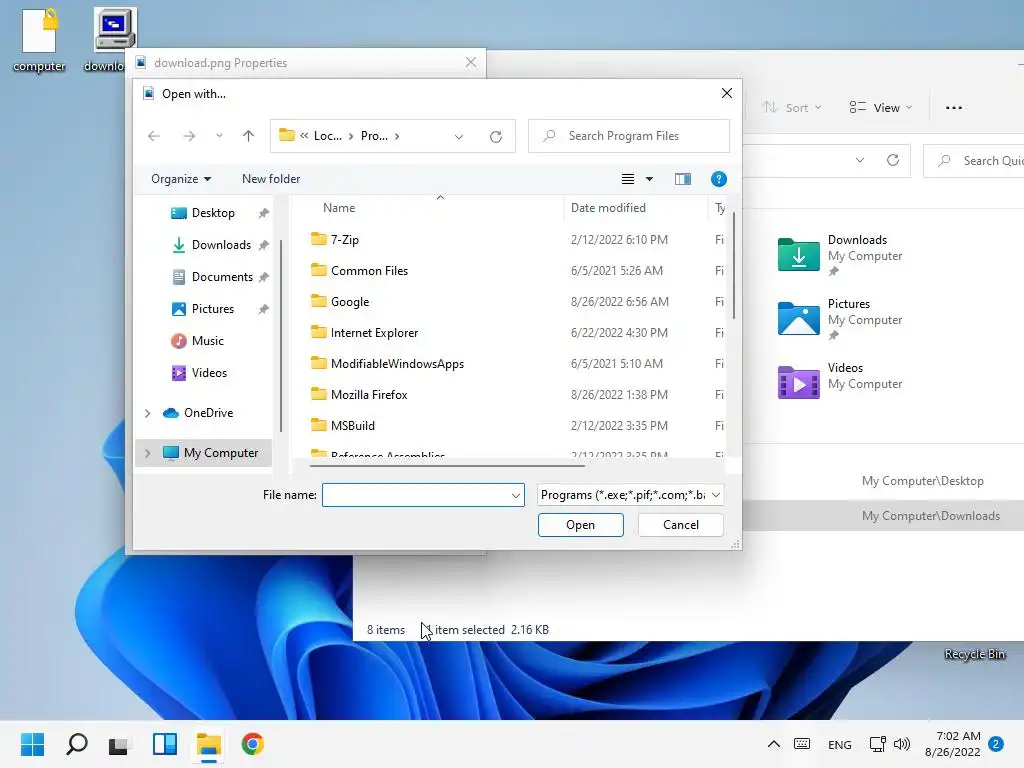Open the Recent locations chevron in dialog
Viewport: 1024px width, 768px height.
click(219, 136)
